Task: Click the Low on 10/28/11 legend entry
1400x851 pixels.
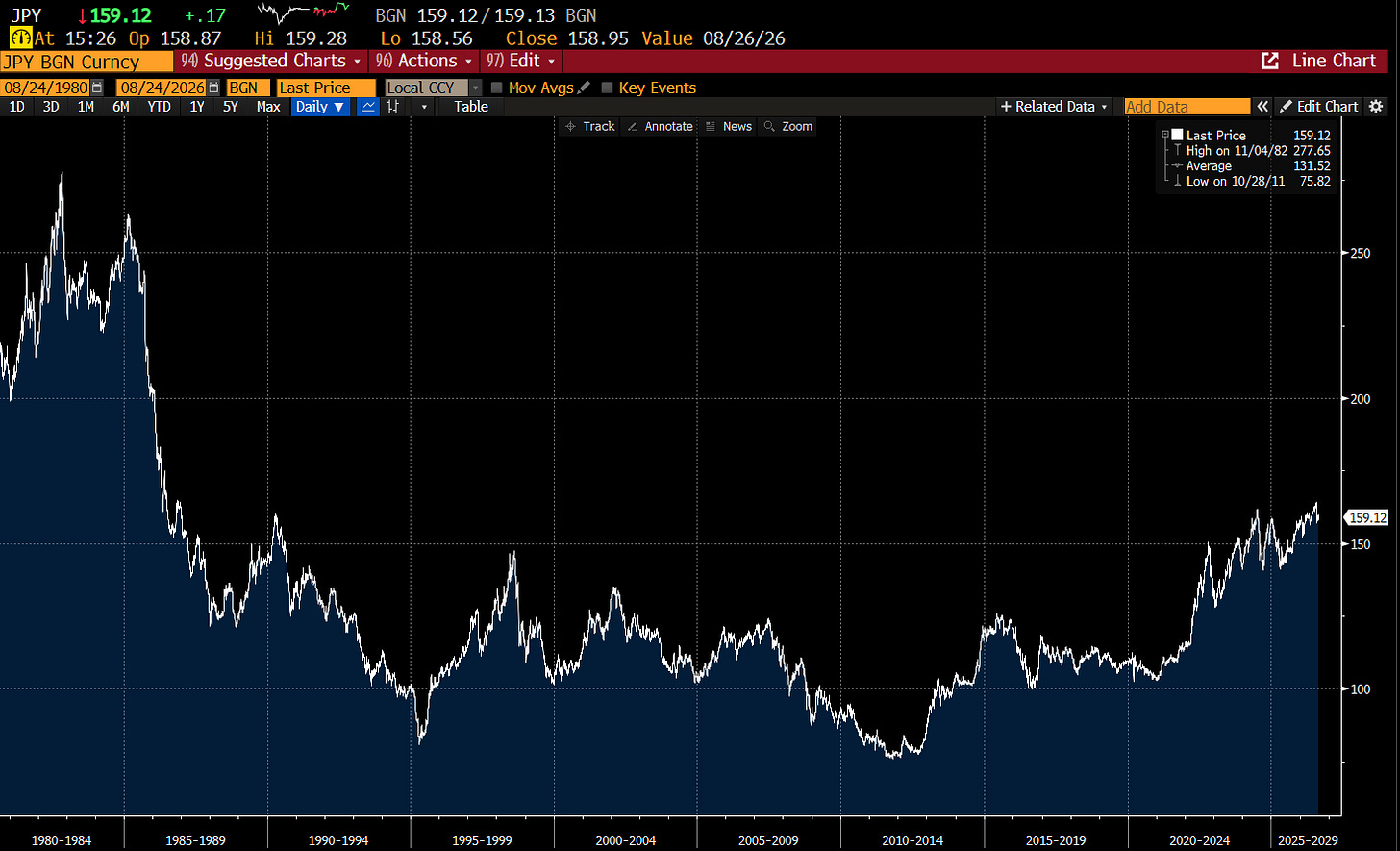Action: [1249, 182]
